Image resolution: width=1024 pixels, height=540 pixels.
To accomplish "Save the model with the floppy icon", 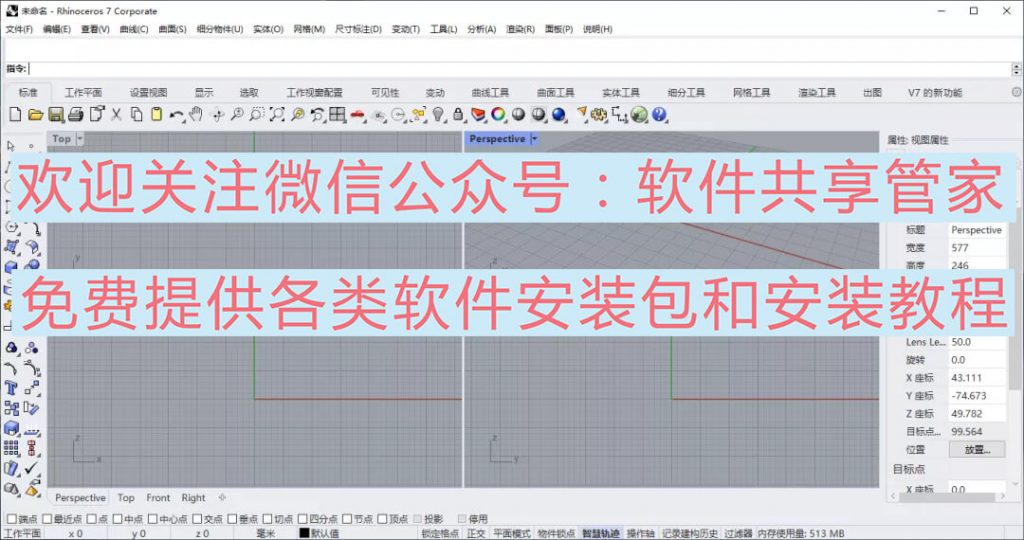I will 56,115.
